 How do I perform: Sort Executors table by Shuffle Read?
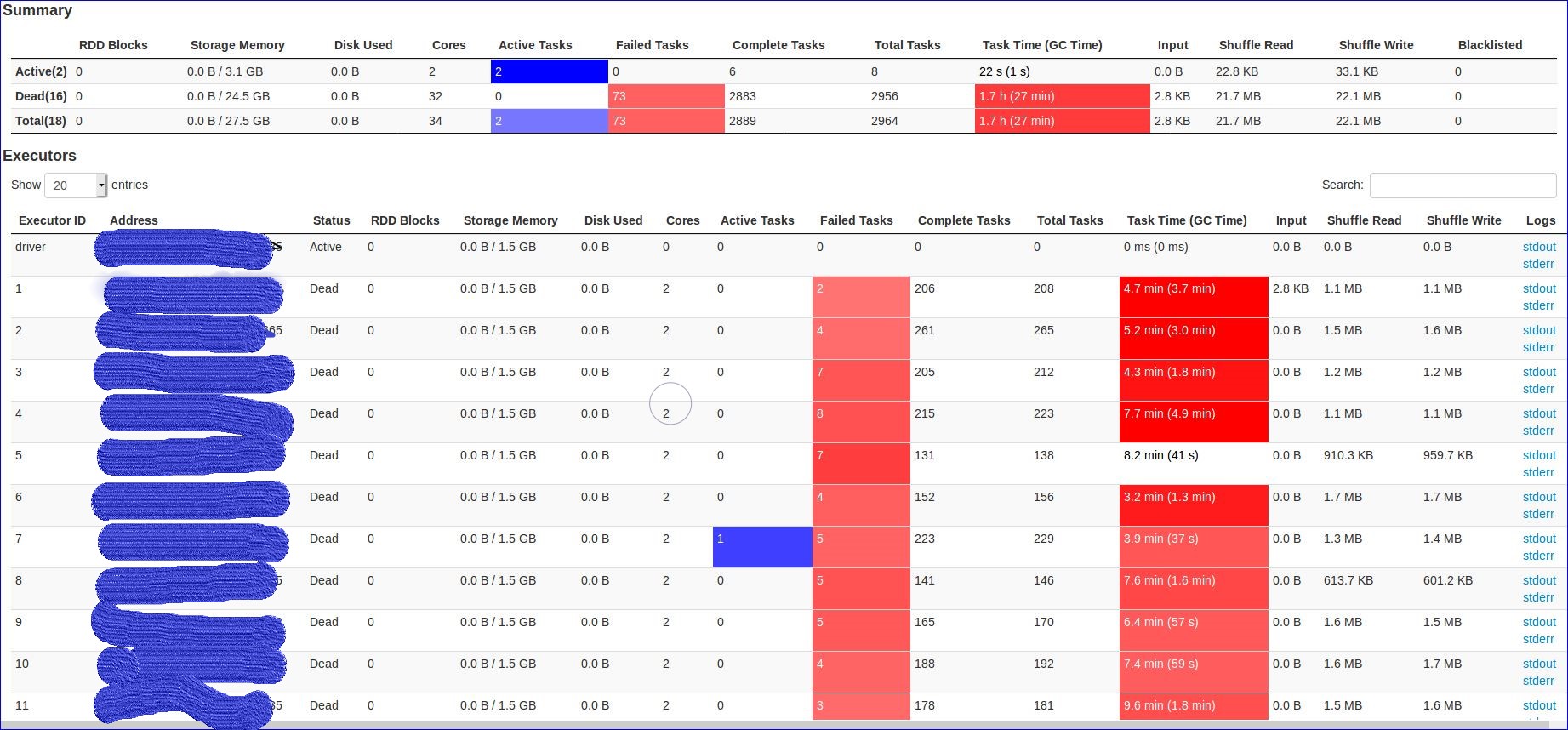(1364, 220)
